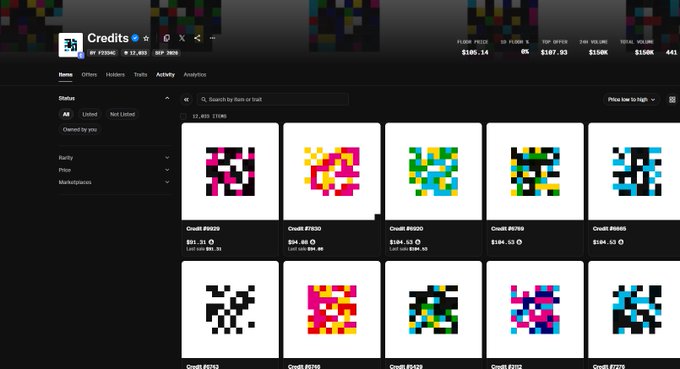This screenshot has width=680, height=369.
Task: Click the Last sale $91.31 text
Action: (204, 249)
